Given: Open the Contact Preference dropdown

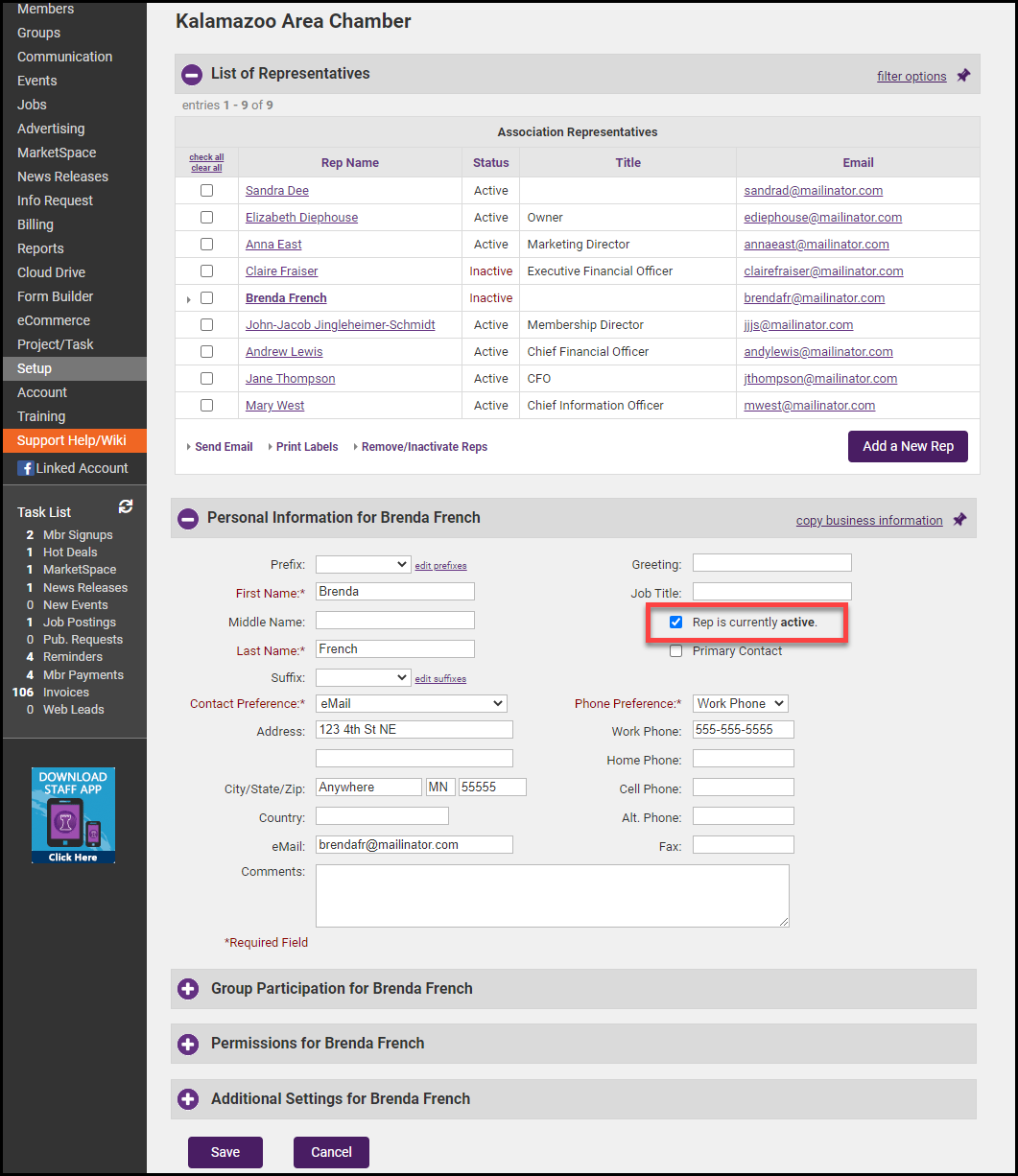Looking at the screenshot, I should 411,704.
